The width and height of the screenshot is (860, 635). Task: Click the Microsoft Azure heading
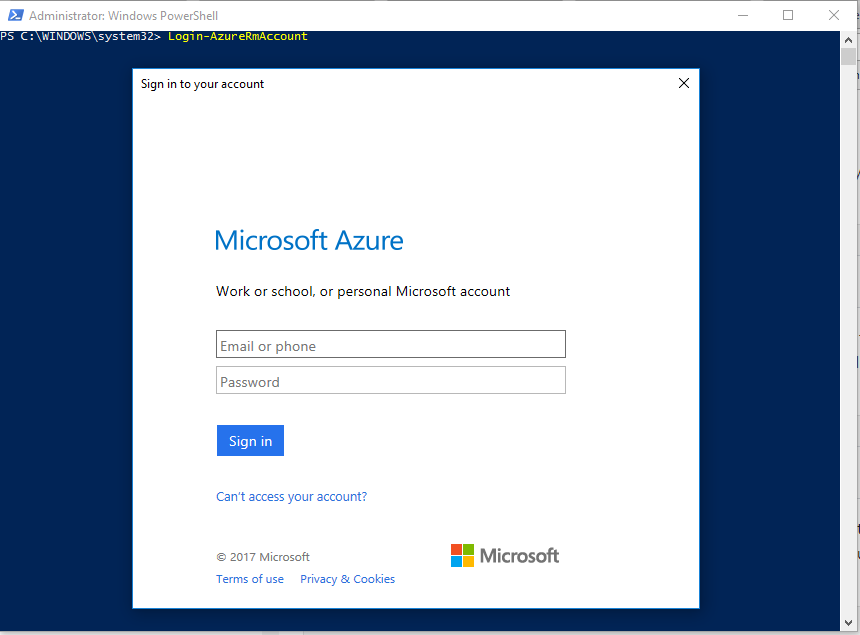tap(309, 241)
